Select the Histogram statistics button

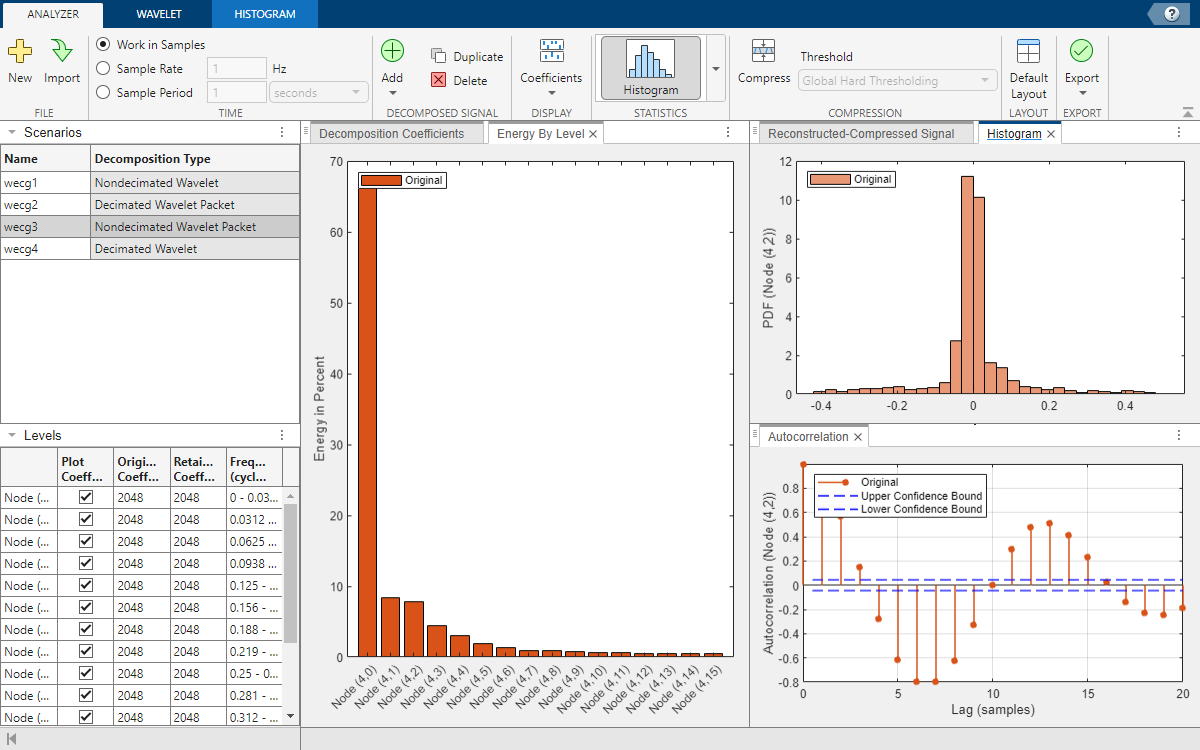tap(650, 68)
